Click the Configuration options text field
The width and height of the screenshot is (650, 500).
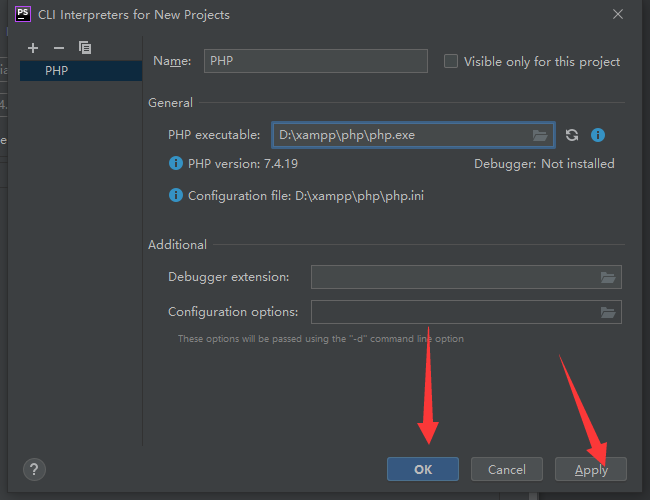(455, 312)
